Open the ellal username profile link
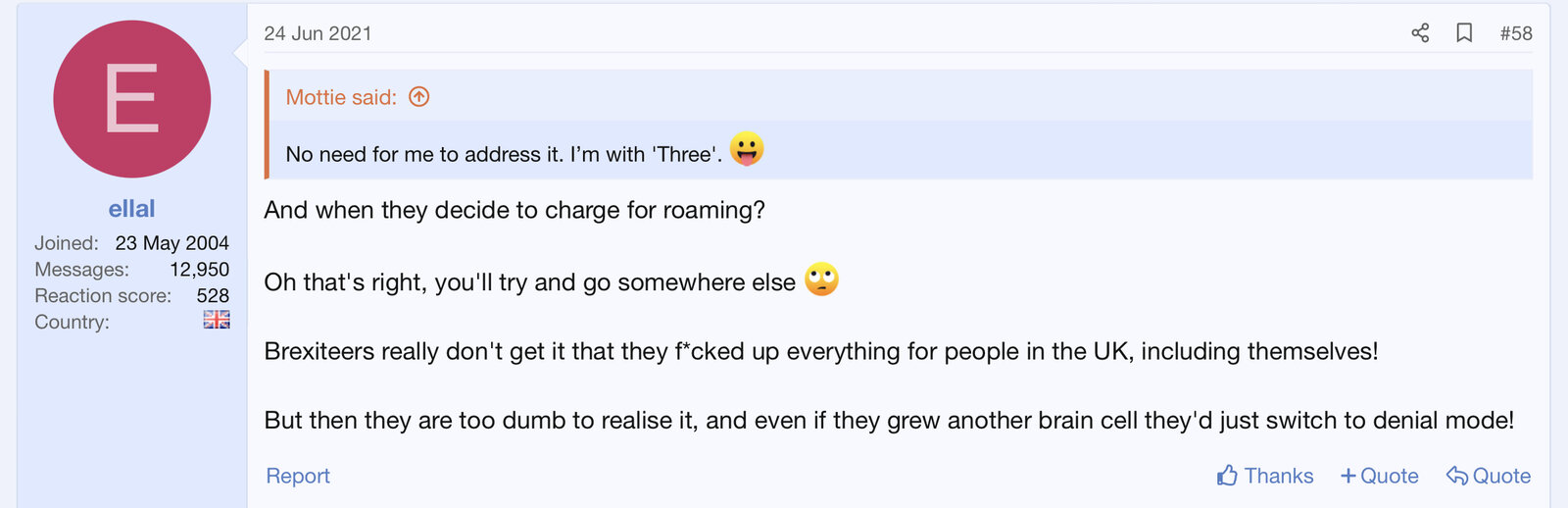 pos(132,209)
